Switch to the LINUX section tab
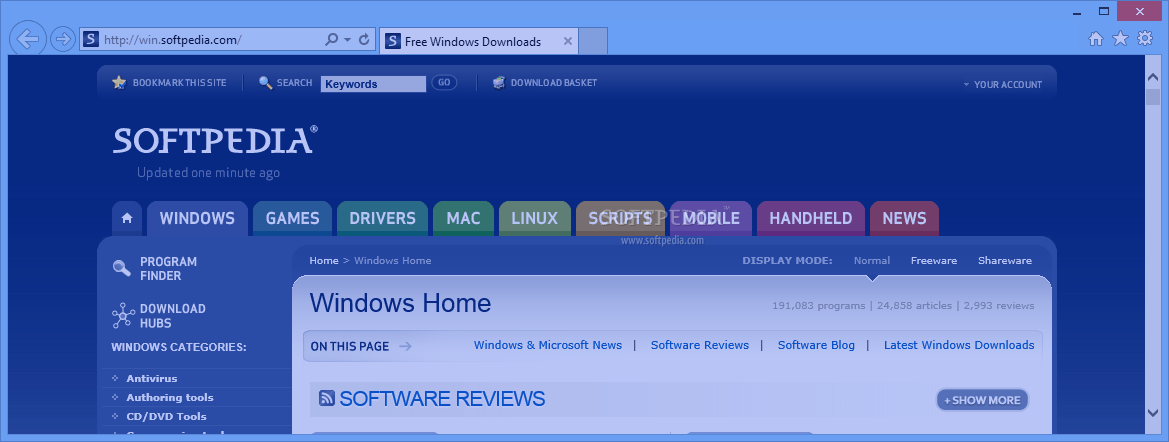The image size is (1169, 442). (535, 218)
